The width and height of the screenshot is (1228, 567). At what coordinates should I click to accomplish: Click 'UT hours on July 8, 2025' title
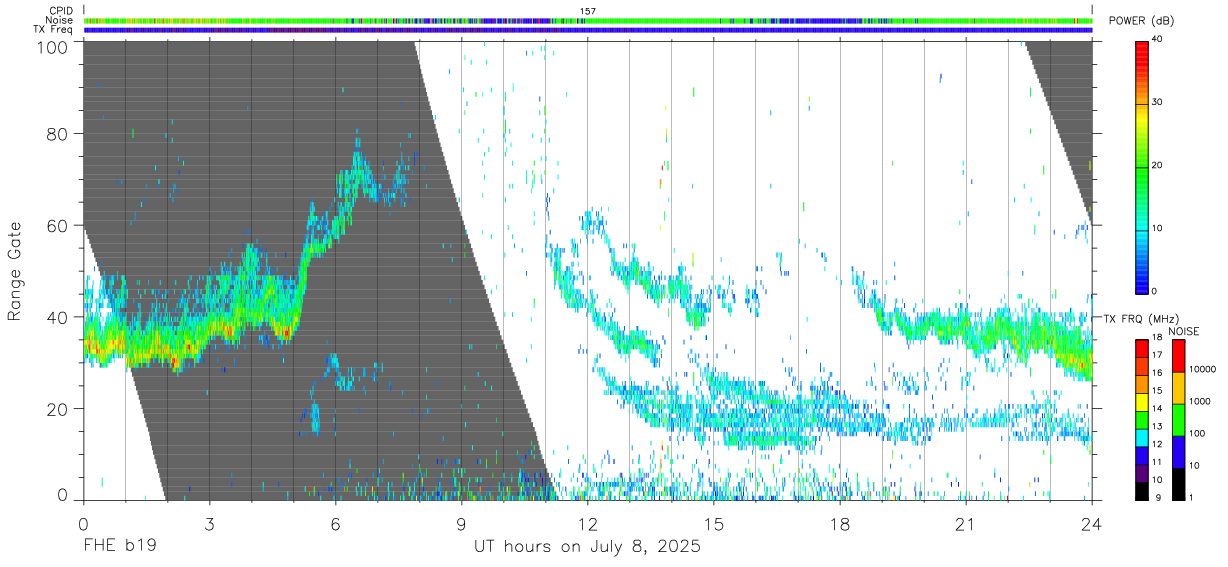click(587, 547)
